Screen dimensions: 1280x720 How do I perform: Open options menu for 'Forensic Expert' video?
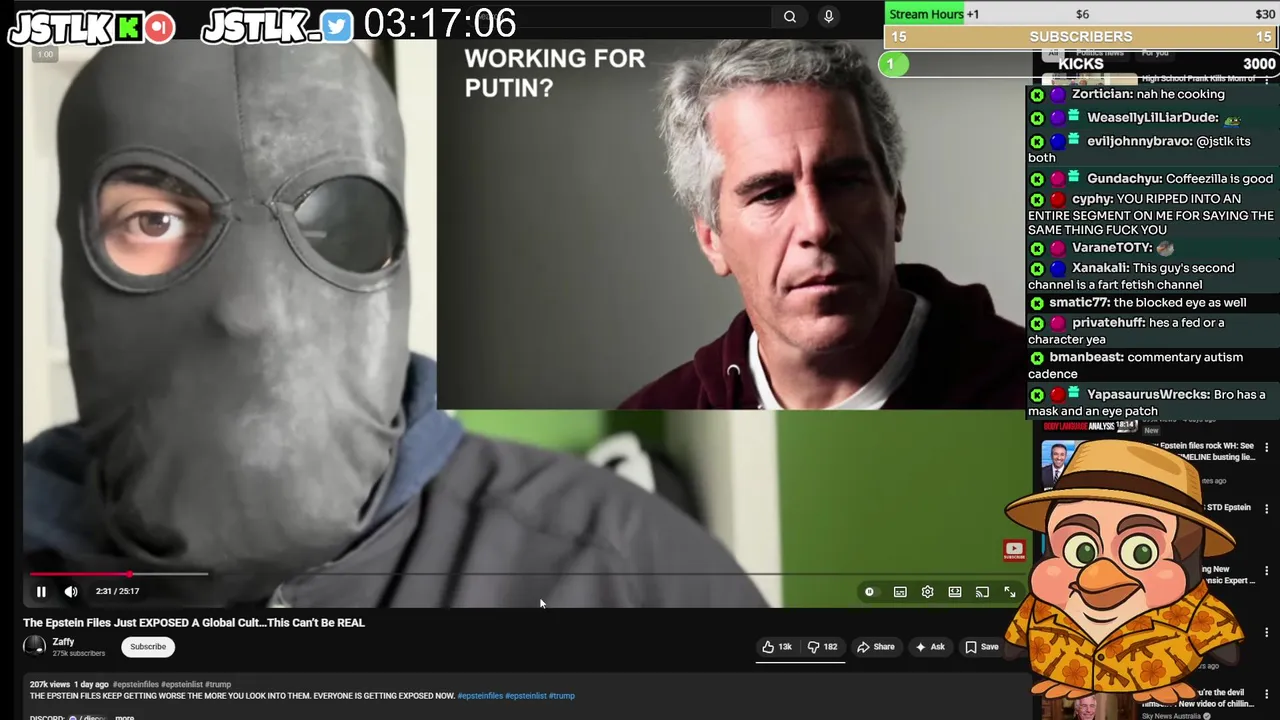pyautogui.click(x=1266, y=571)
